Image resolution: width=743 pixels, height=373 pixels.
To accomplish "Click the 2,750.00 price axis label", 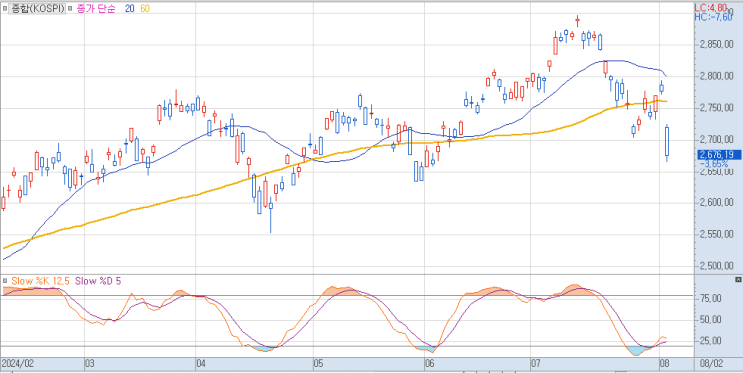I will (716, 108).
